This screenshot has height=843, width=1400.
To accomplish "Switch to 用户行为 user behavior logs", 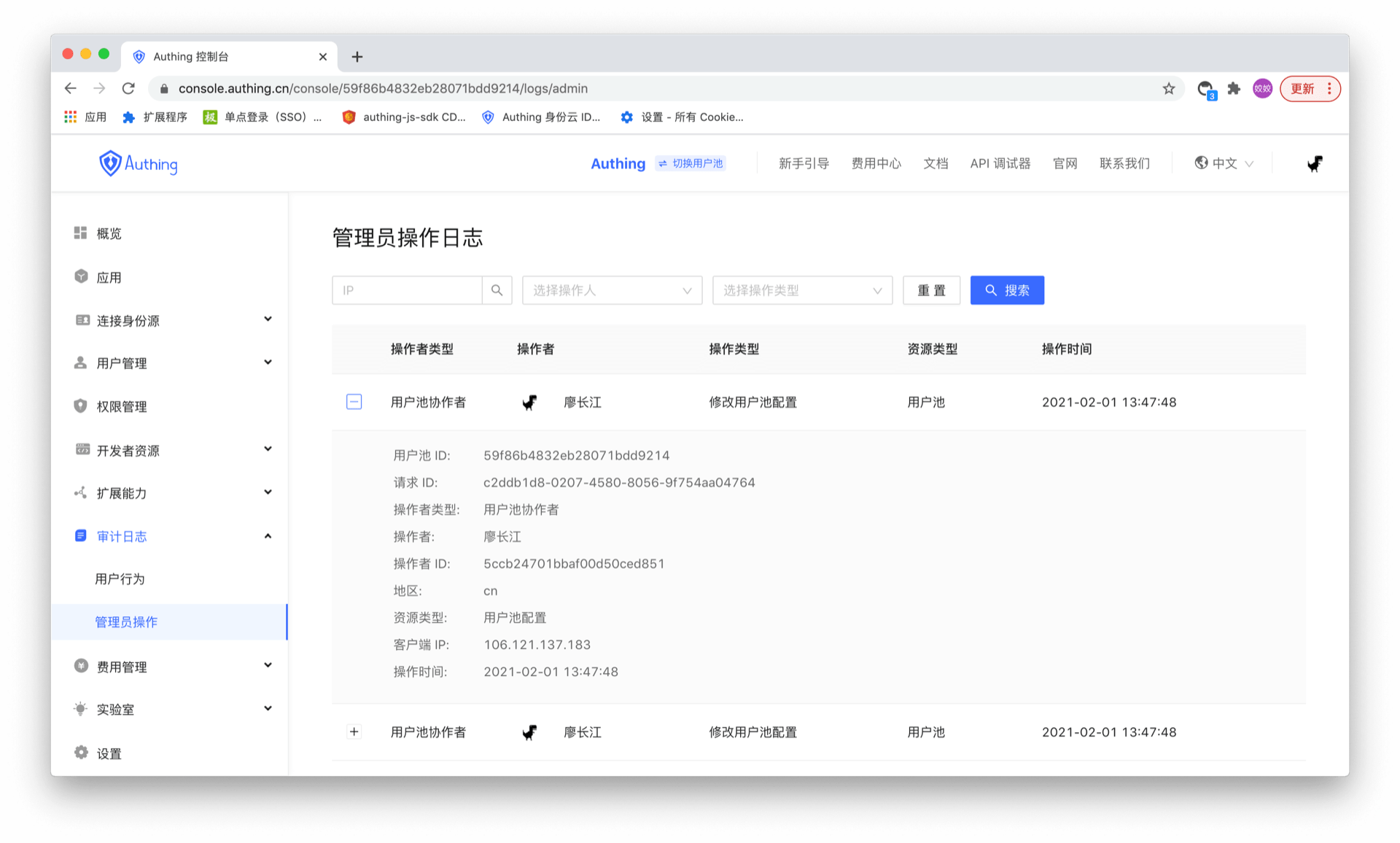I will (119, 578).
